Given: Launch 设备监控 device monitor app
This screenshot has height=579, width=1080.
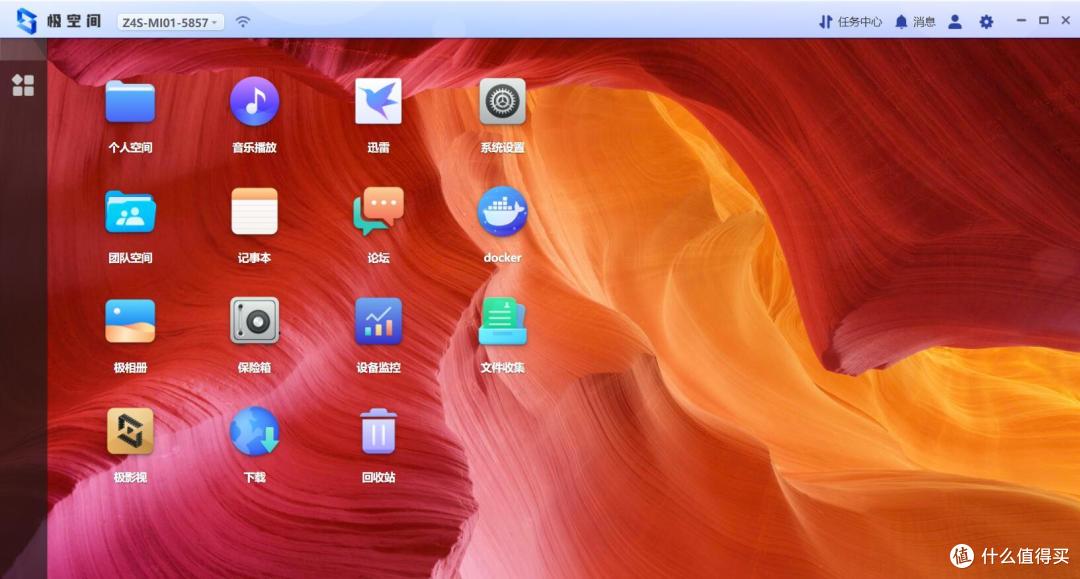Looking at the screenshot, I should (x=378, y=321).
